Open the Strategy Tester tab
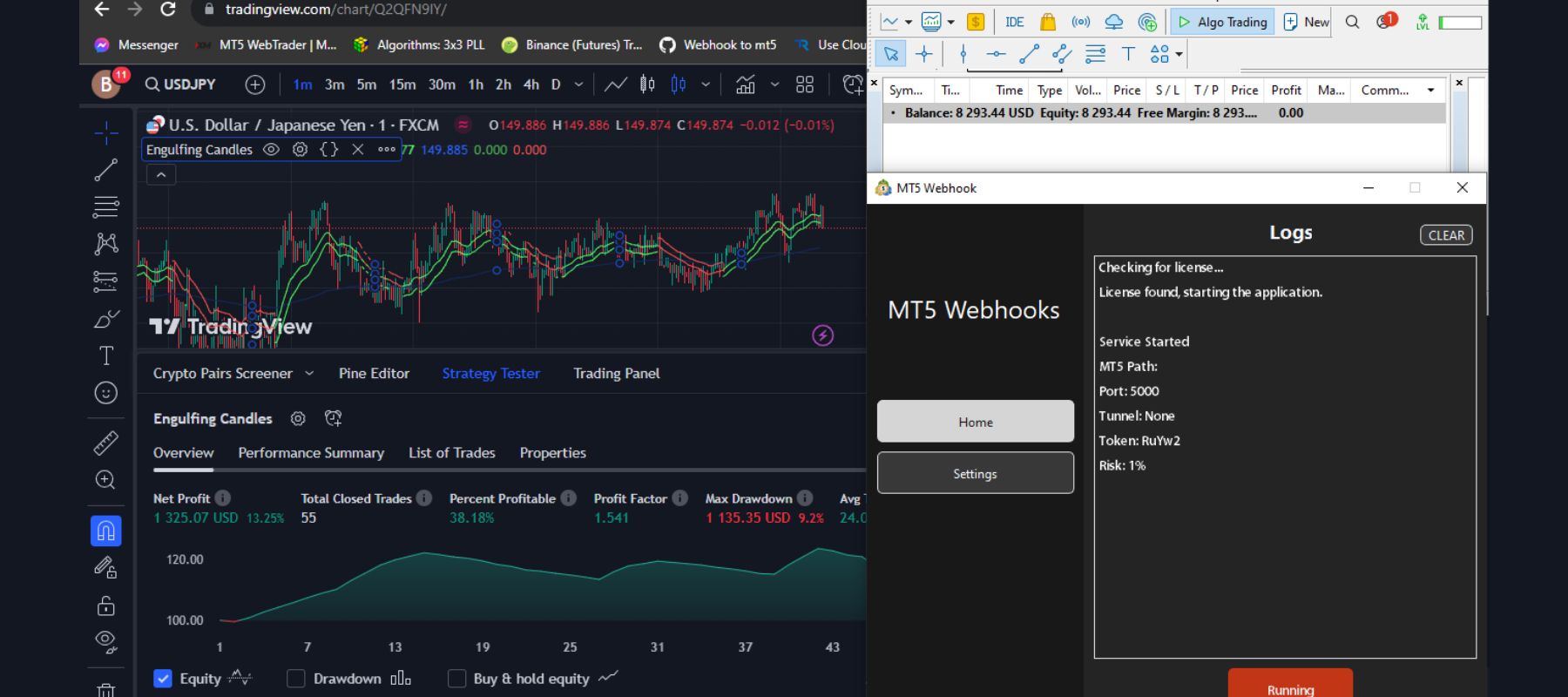Viewport: 1568px width, 697px height. [x=490, y=373]
